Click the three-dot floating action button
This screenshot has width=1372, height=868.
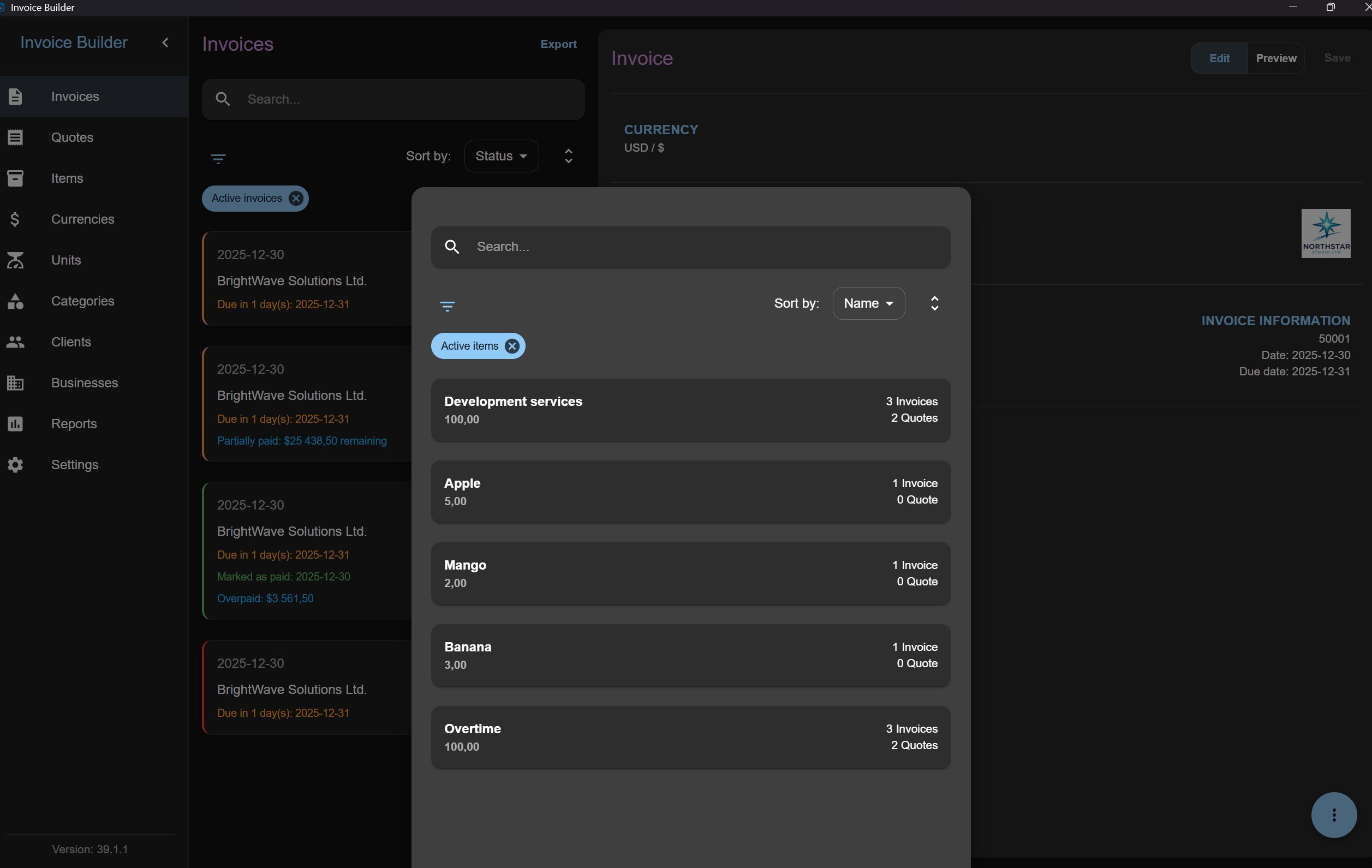tap(1334, 815)
